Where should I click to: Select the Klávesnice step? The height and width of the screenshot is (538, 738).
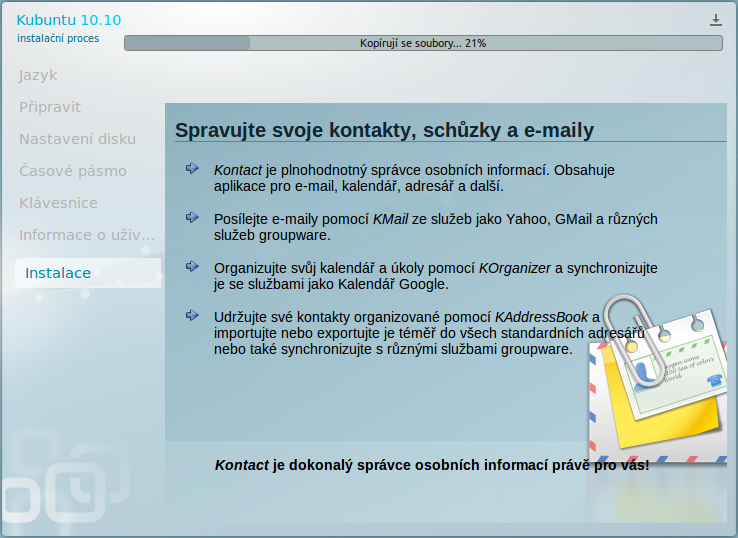click(x=58, y=203)
